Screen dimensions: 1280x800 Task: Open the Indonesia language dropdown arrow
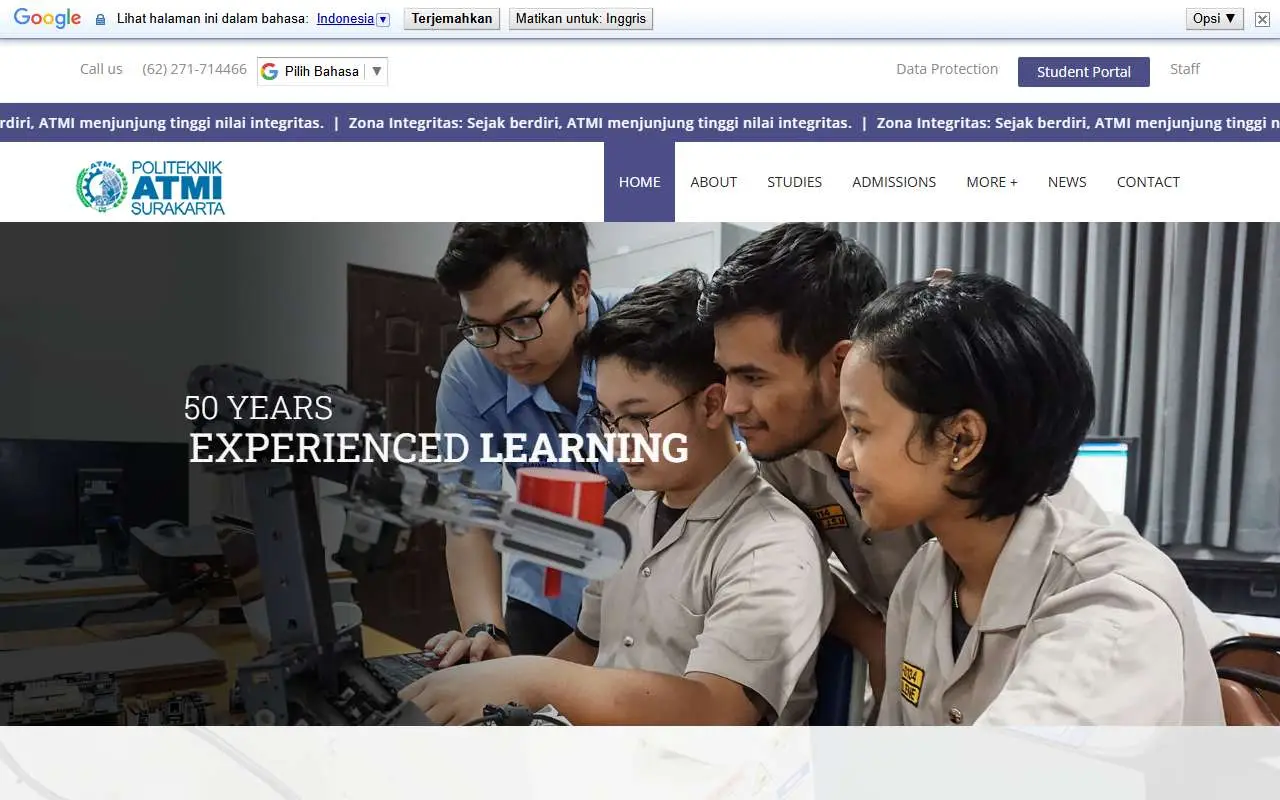pyautogui.click(x=383, y=19)
